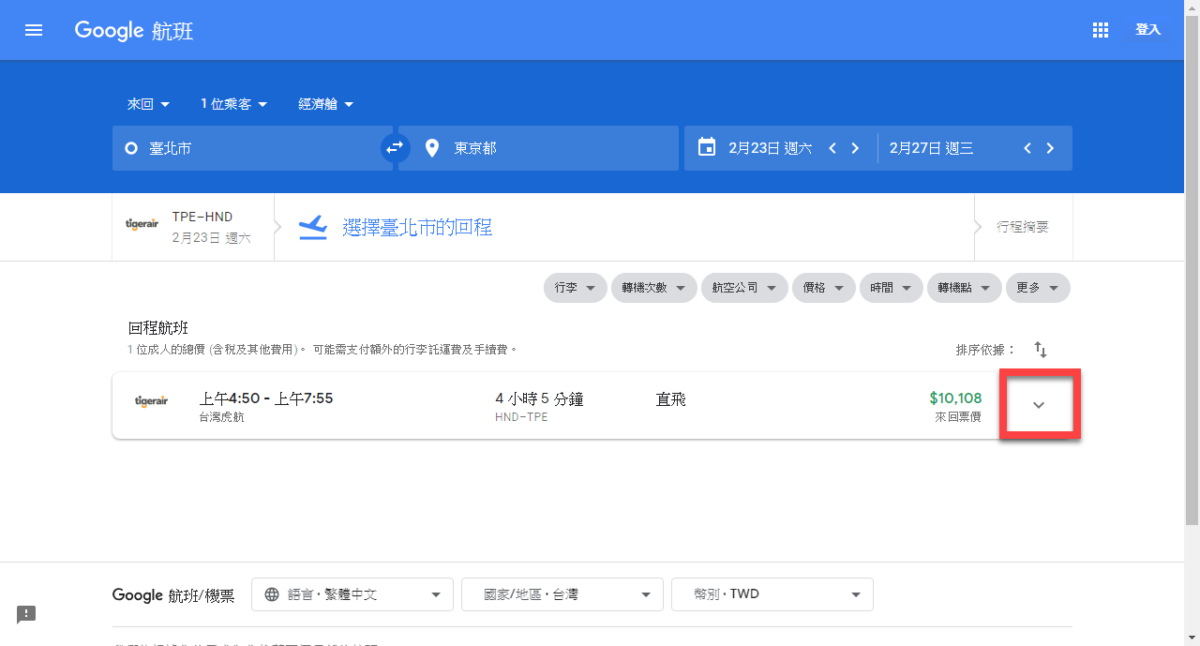This screenshot has height=646, width=1200.
Task: Click the sort order arrows icon
Action: click(x=1040, y=350)
